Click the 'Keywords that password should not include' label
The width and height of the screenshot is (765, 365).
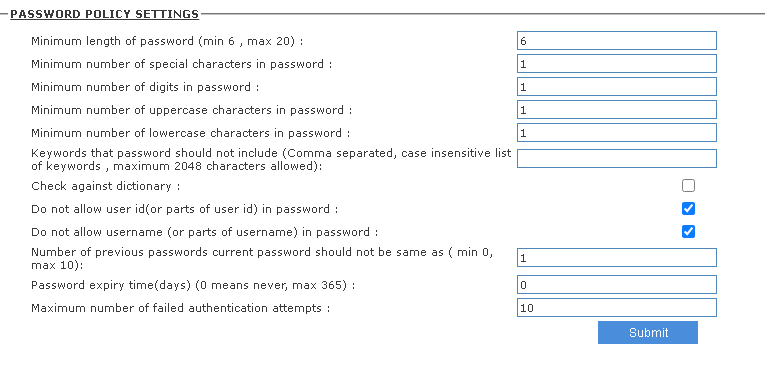[271, 159]
